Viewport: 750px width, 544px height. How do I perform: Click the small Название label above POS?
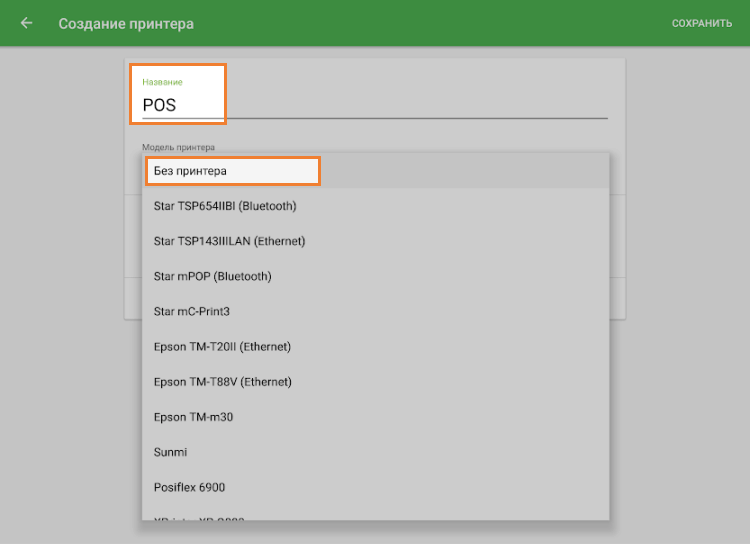tap(162, 81)
